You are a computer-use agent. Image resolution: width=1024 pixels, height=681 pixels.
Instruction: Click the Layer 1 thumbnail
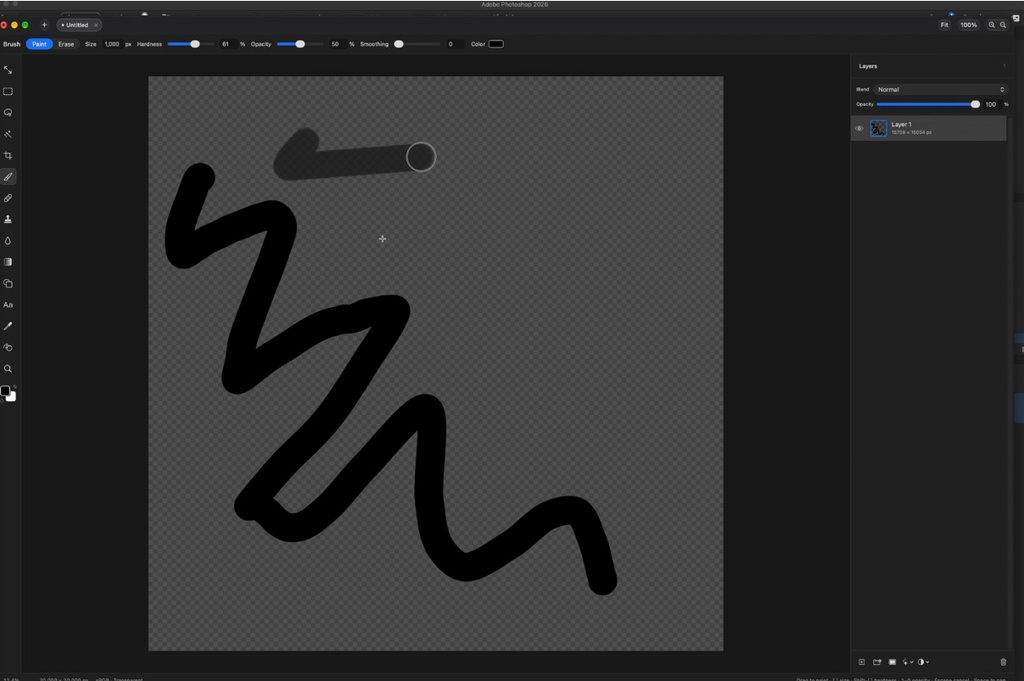point(878,128)
